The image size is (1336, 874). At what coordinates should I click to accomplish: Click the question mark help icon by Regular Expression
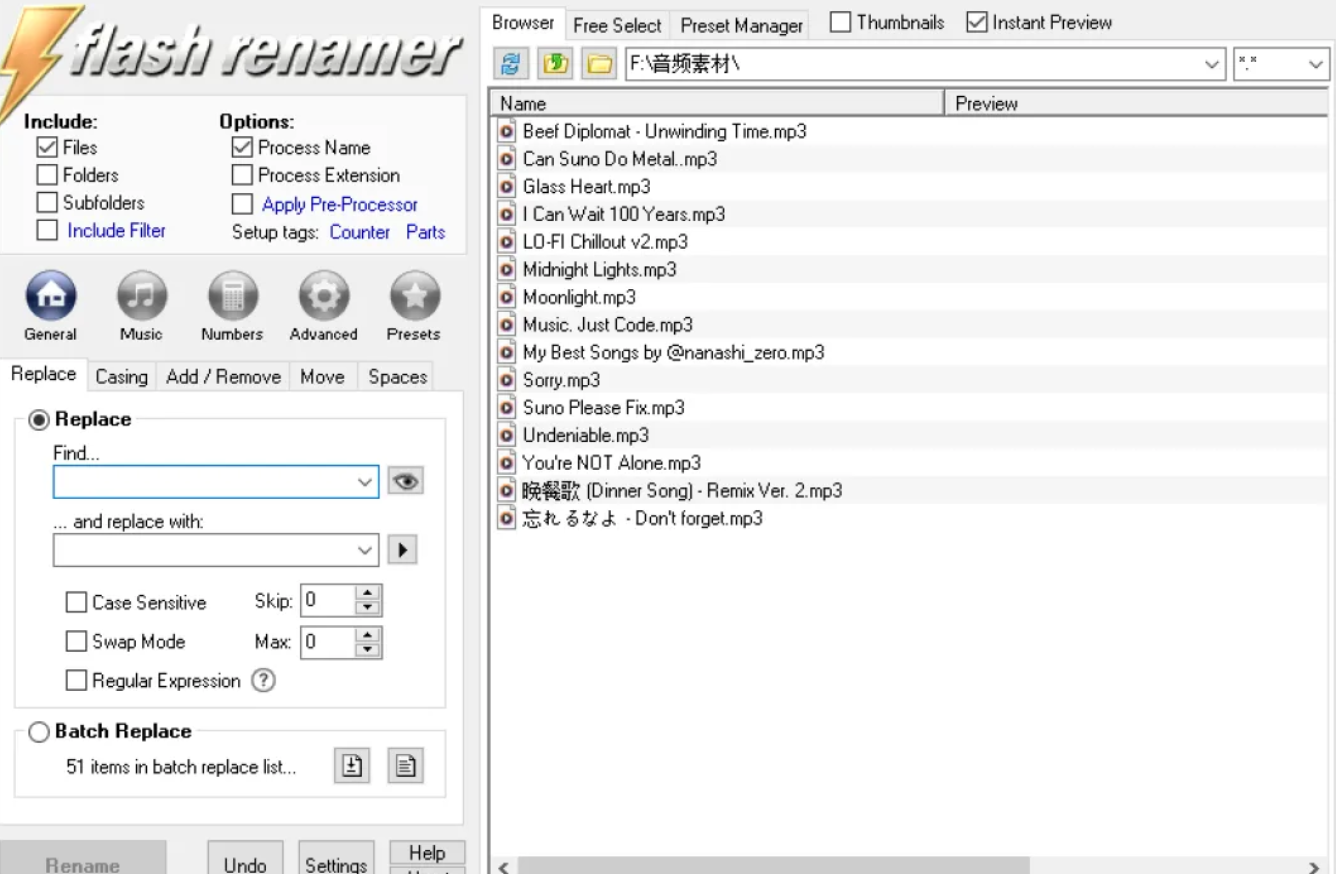[x=263, y=681]
